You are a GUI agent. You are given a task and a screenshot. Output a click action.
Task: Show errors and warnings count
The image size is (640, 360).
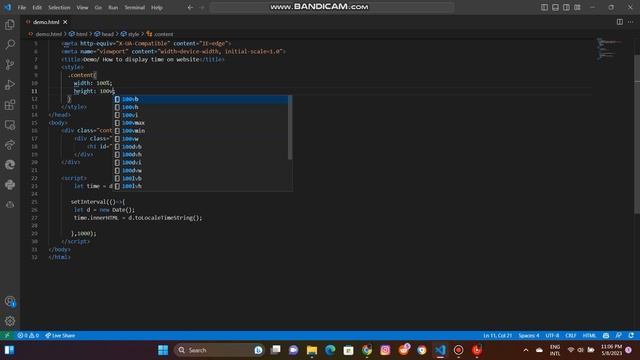(x=28, y=336)
